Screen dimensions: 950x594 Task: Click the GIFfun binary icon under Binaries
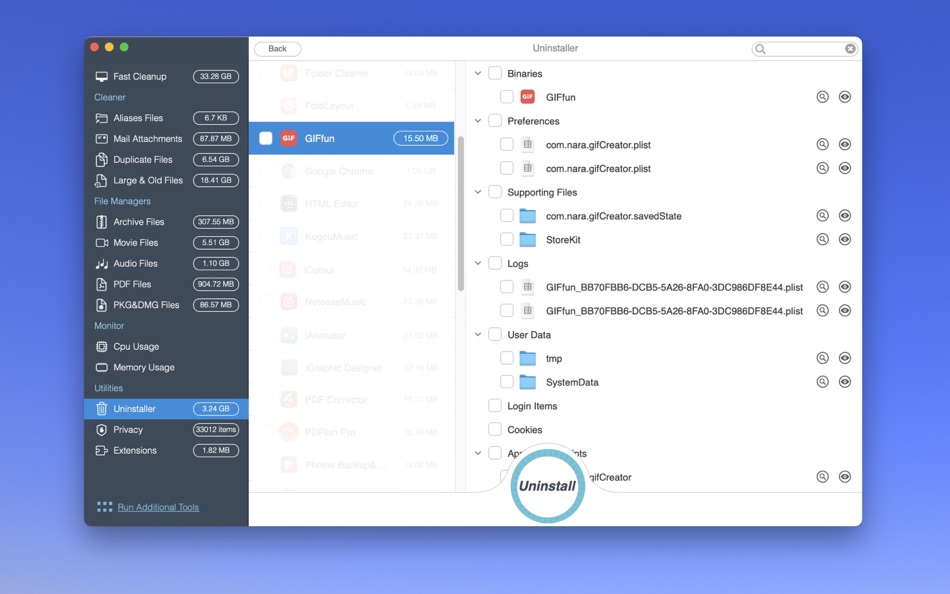(x=528, y=97)
